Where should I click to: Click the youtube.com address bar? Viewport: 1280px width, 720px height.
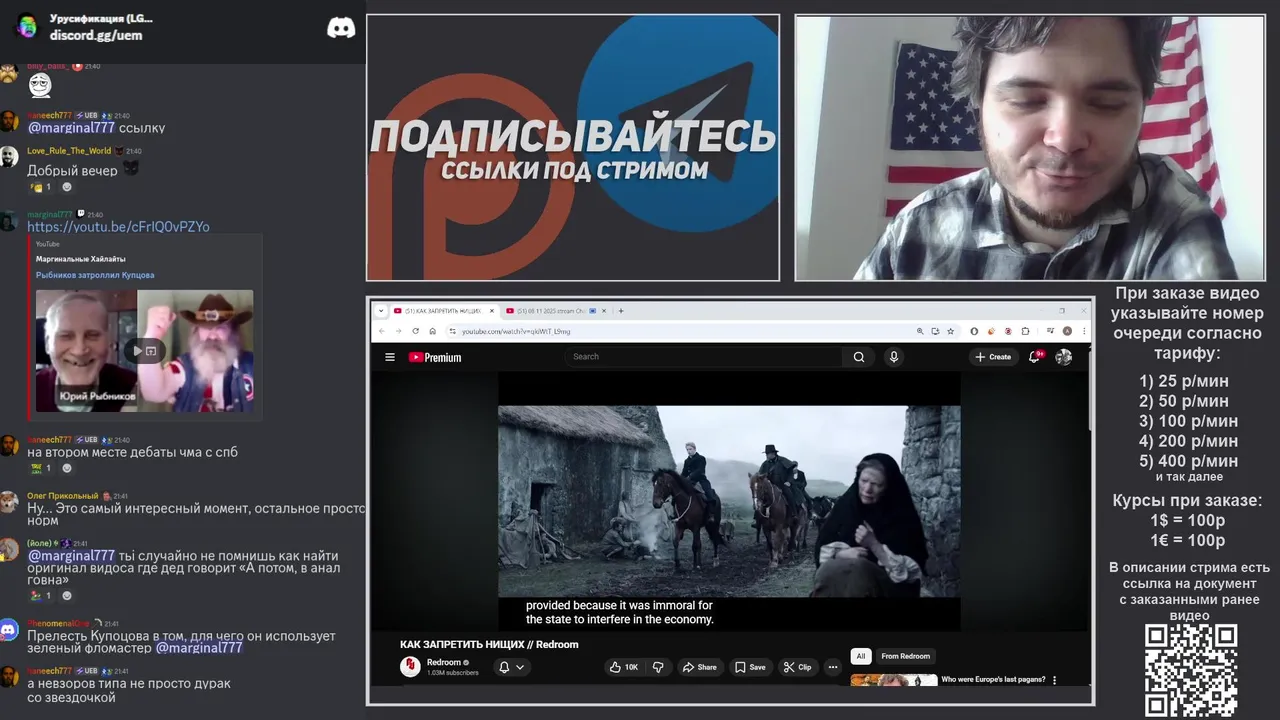point(680,331)
